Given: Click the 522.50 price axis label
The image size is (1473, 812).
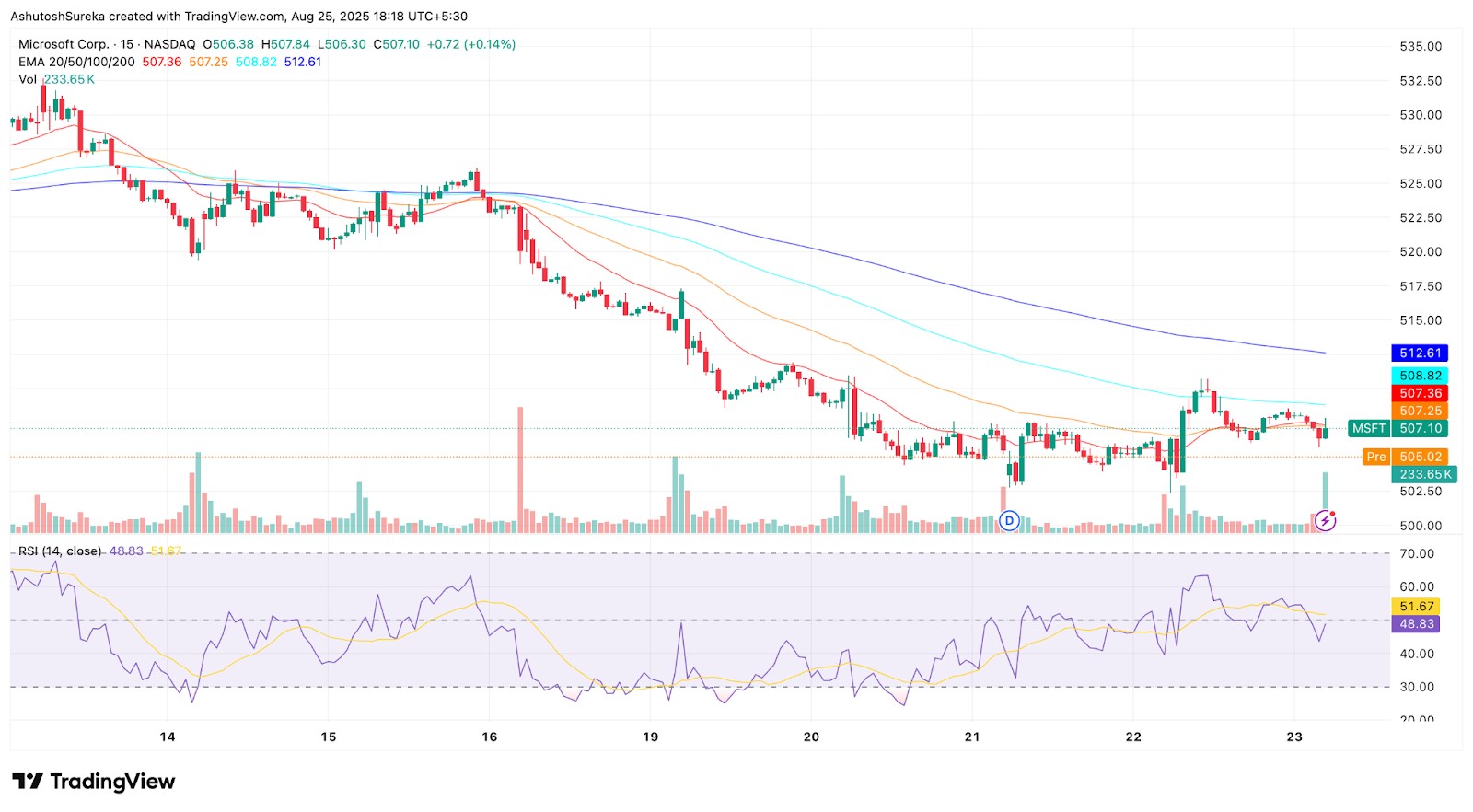Looking at the screenshot, I should pos(1421,218).
